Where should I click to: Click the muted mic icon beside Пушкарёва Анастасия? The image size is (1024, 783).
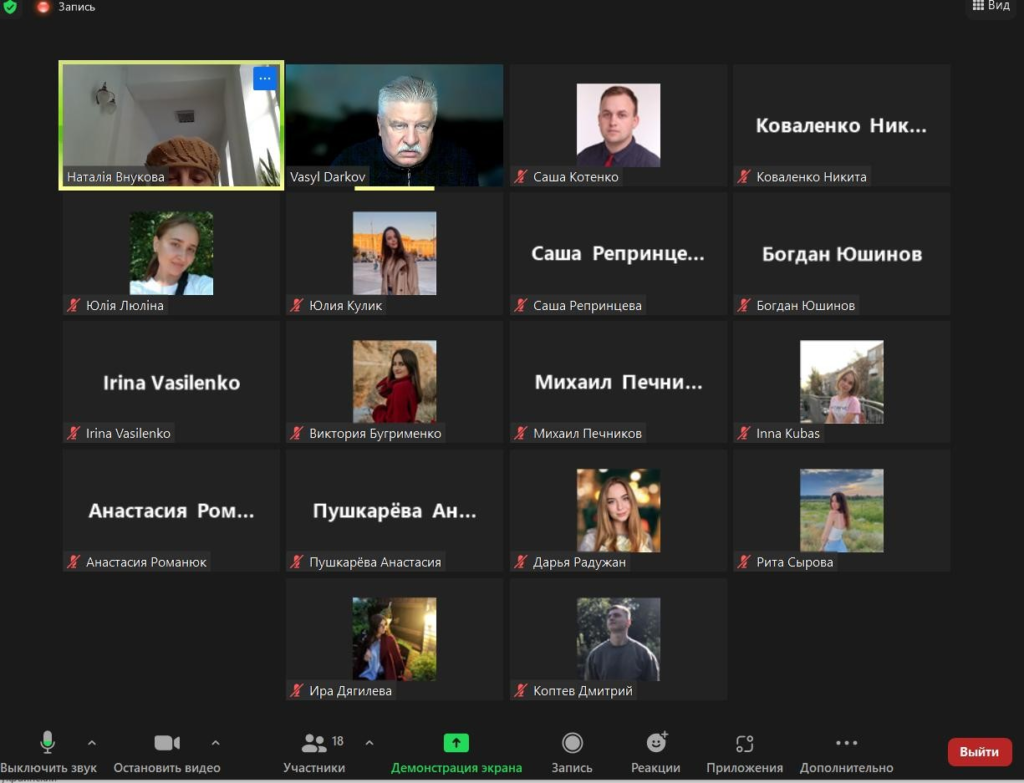click(x=296, y=562)
